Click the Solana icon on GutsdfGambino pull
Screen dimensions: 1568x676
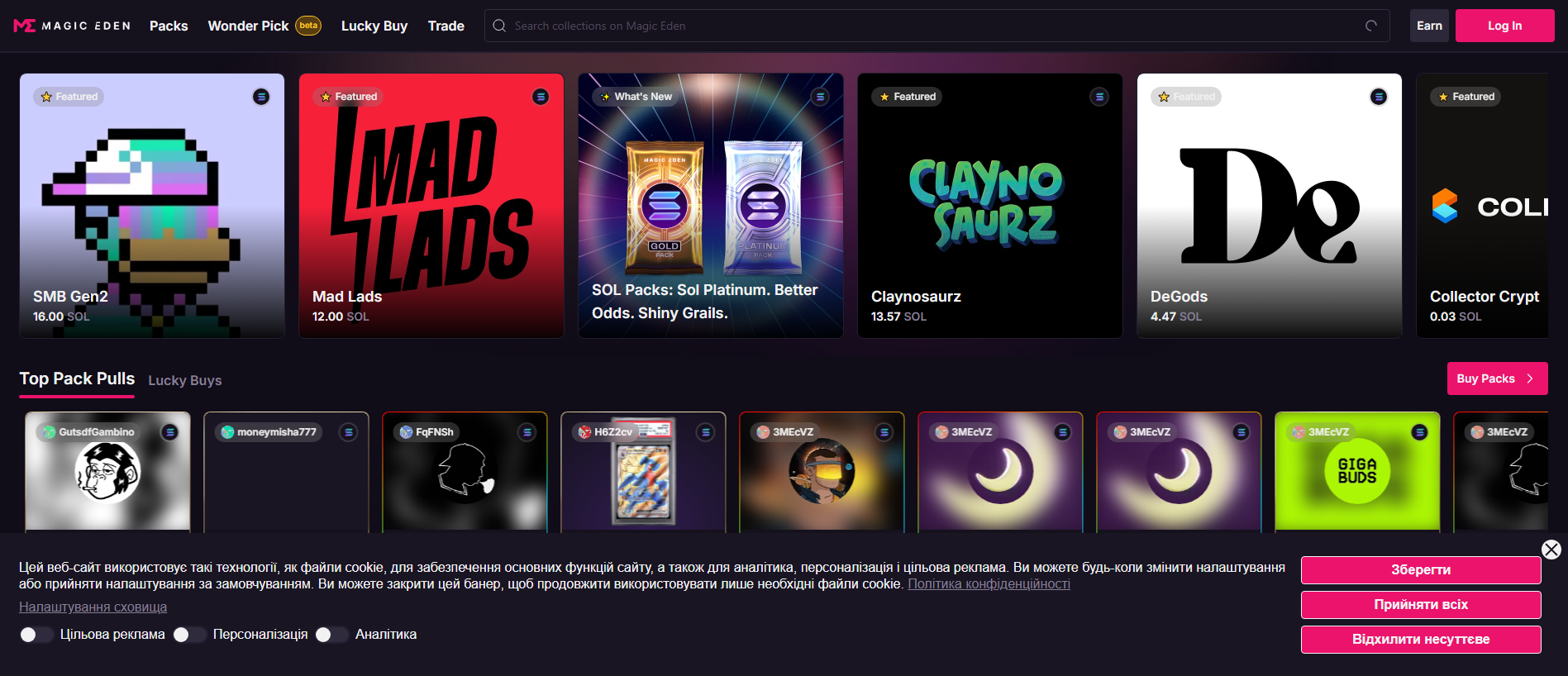(x=169, y=432)
